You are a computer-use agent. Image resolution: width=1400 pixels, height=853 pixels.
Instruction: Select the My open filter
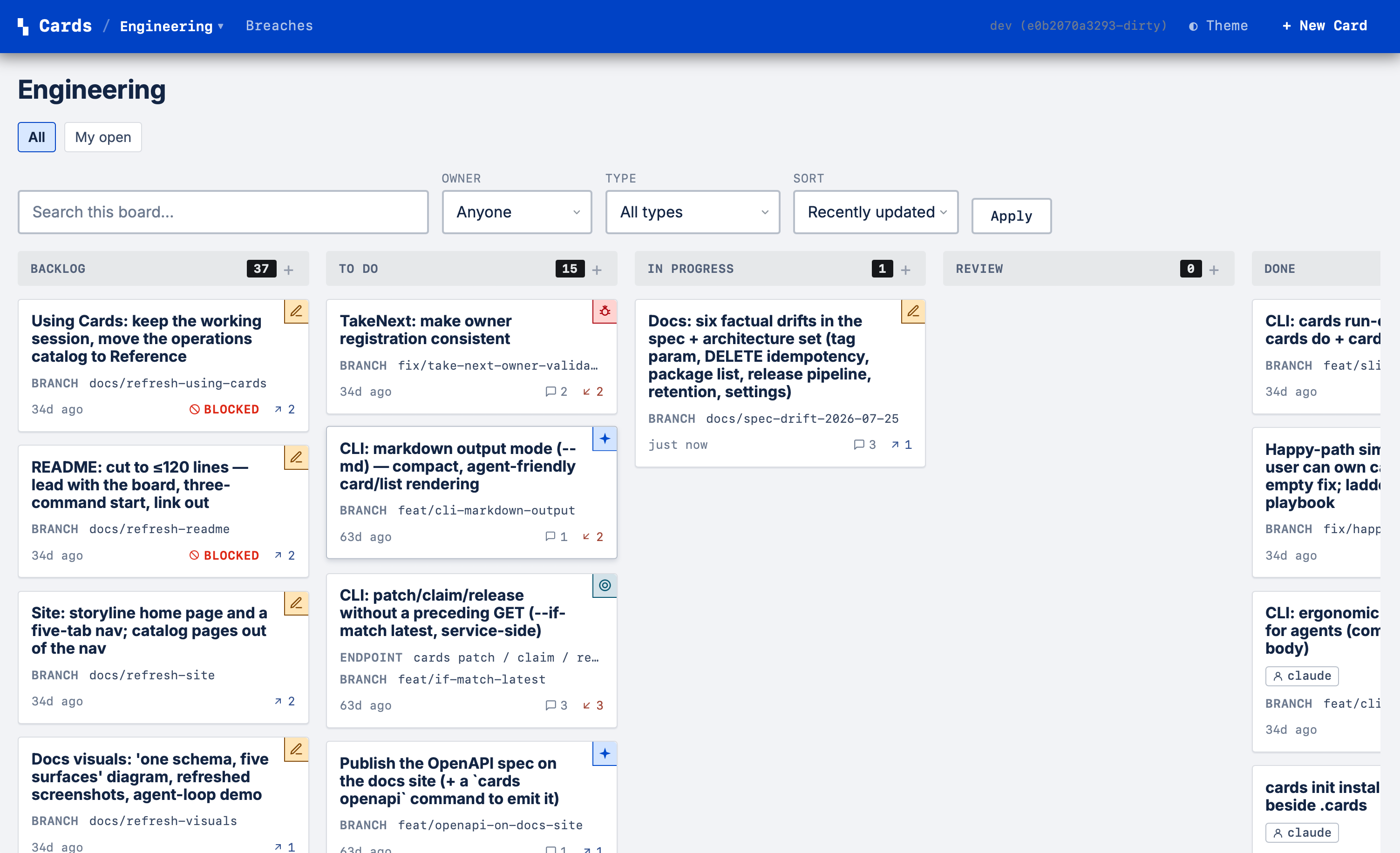tap(103, 137)
